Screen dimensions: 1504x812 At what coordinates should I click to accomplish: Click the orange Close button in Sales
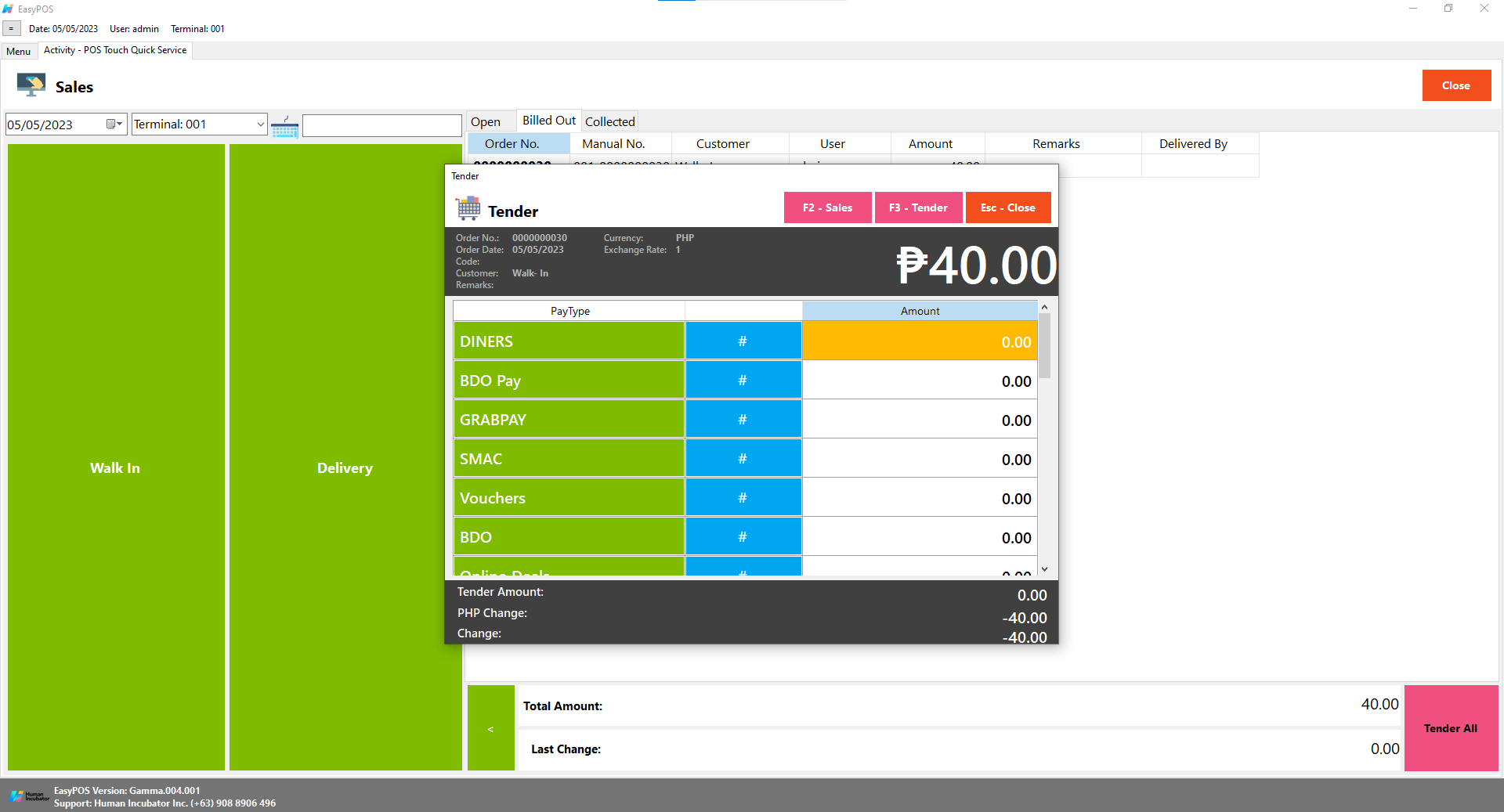[1456, 85]
